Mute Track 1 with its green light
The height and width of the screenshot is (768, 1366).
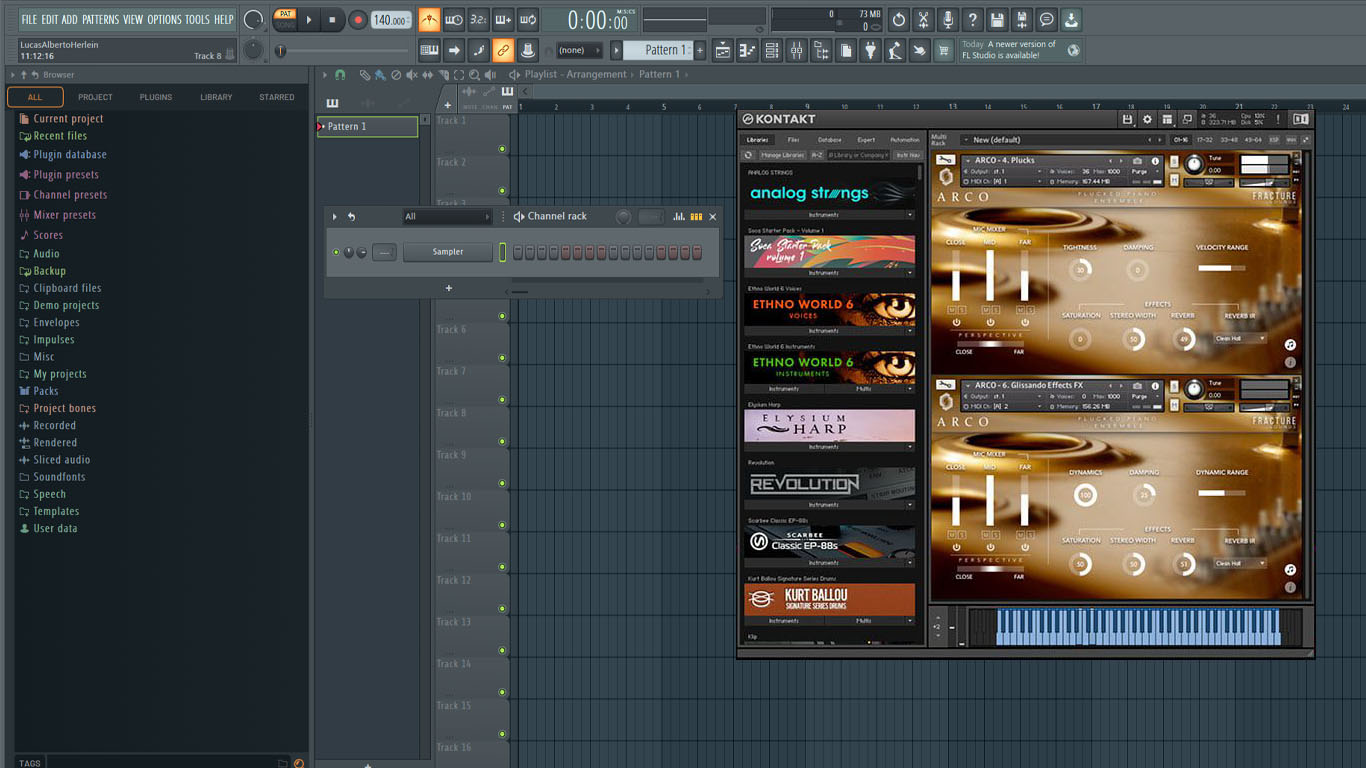point(502,149)
